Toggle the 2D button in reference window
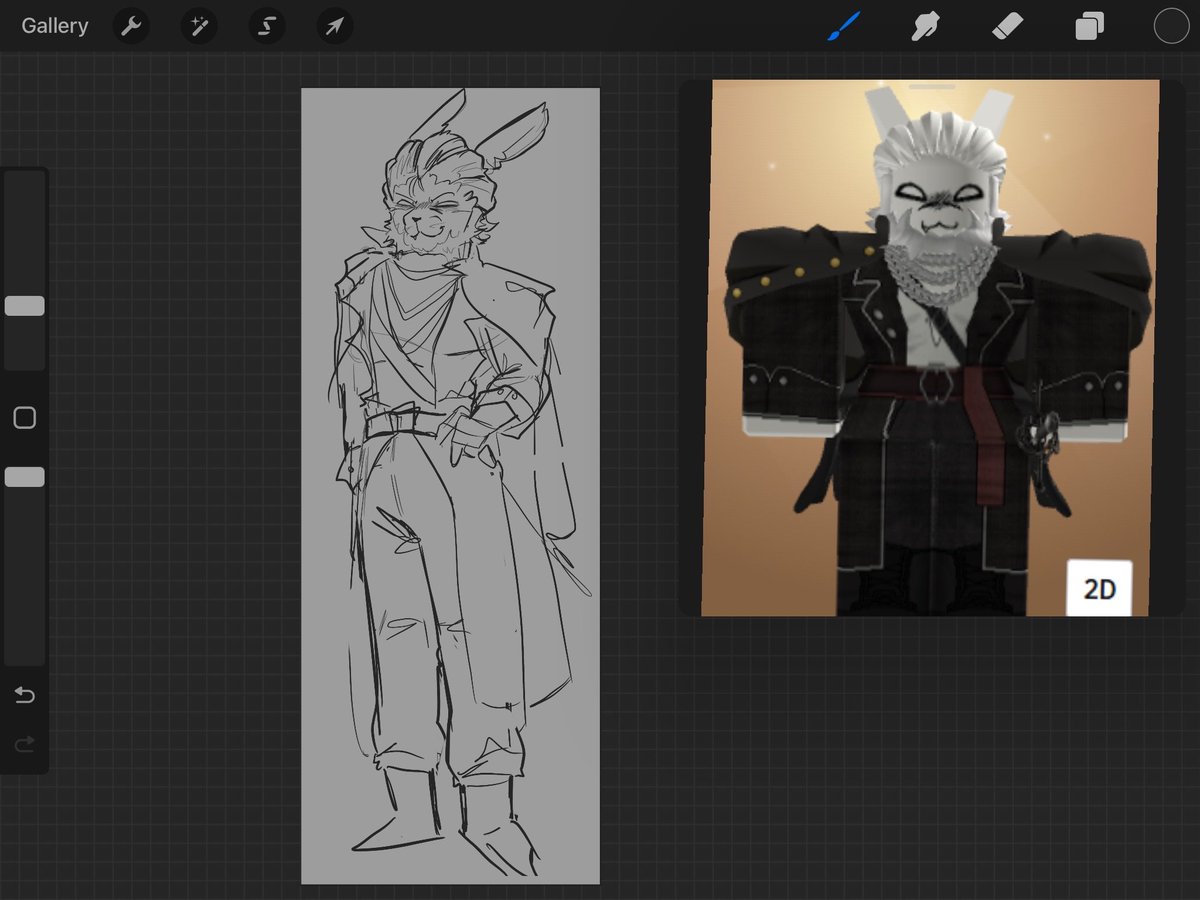Image resolution: width=1200 pixels, height=900 pixels. pos(1099,588)
